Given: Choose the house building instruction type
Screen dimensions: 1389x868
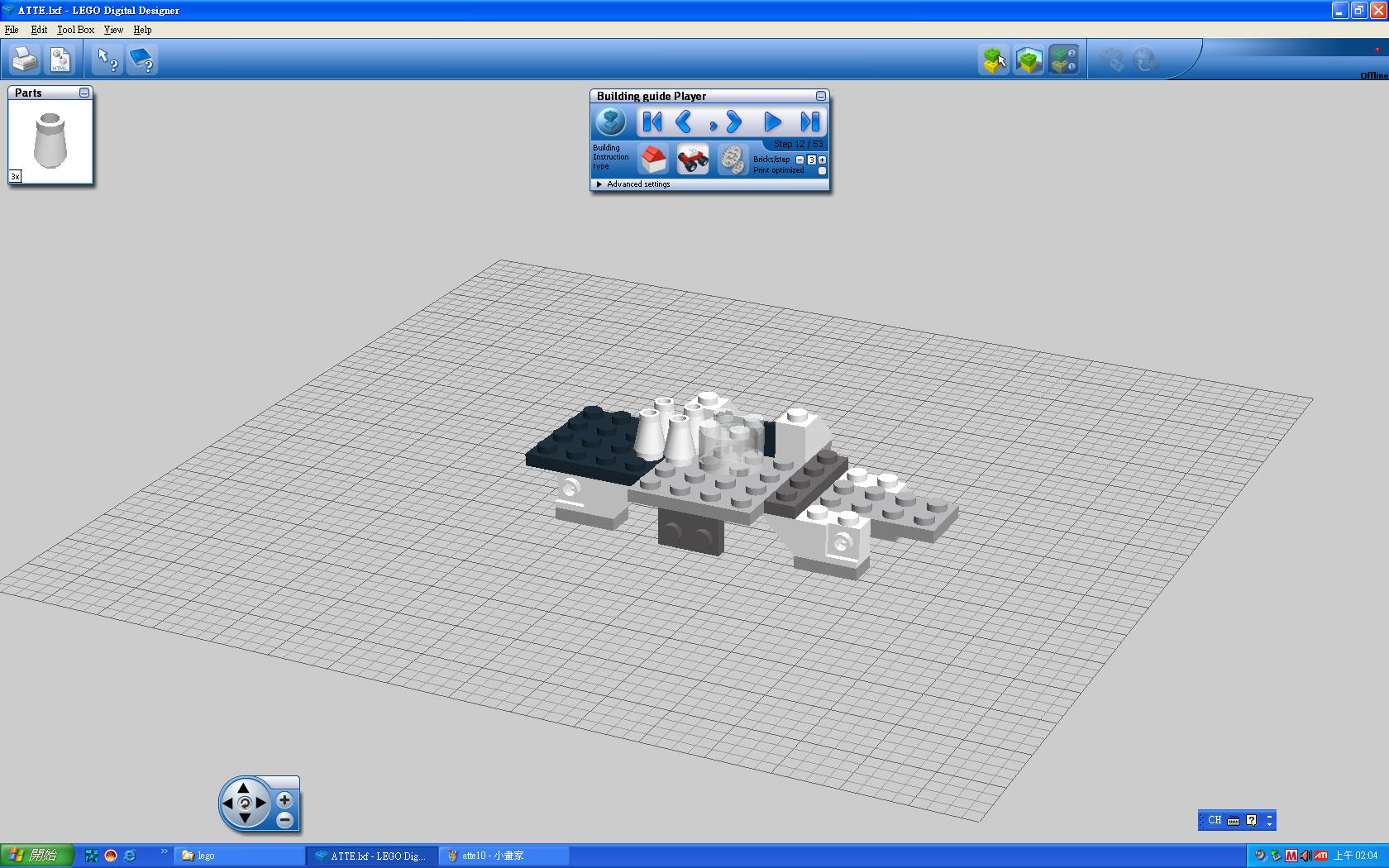Looking at the screenshot, I should coord(653,159).
